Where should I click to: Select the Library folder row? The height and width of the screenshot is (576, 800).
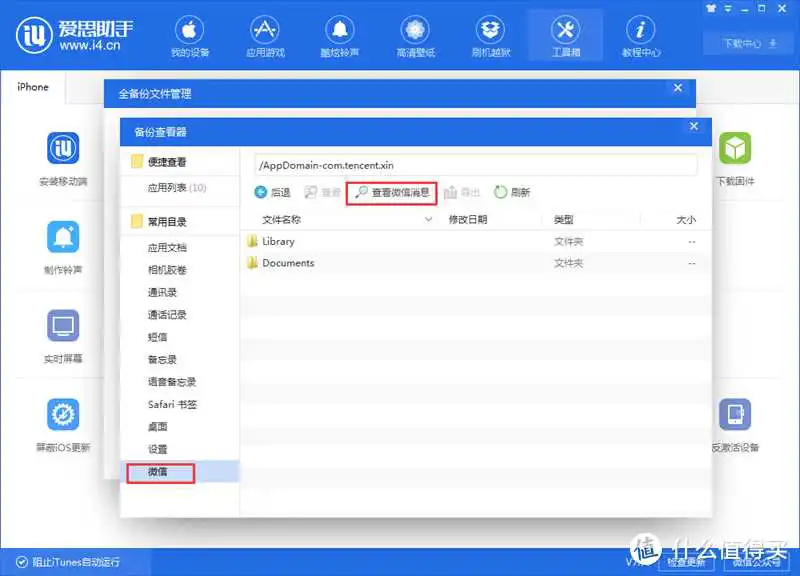pos(476,242)
